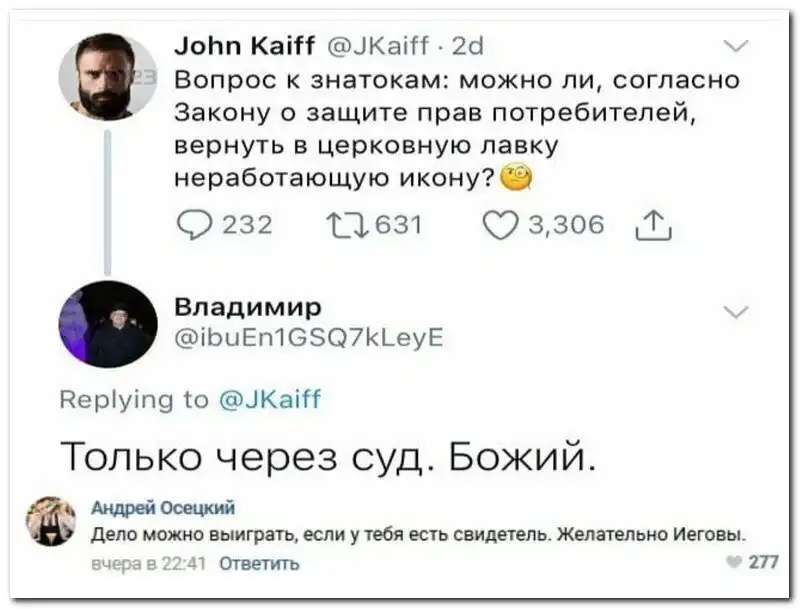Click the monocle emoji in the tweet
This screenshot has width=800, height=609.
tap(516, 178)
